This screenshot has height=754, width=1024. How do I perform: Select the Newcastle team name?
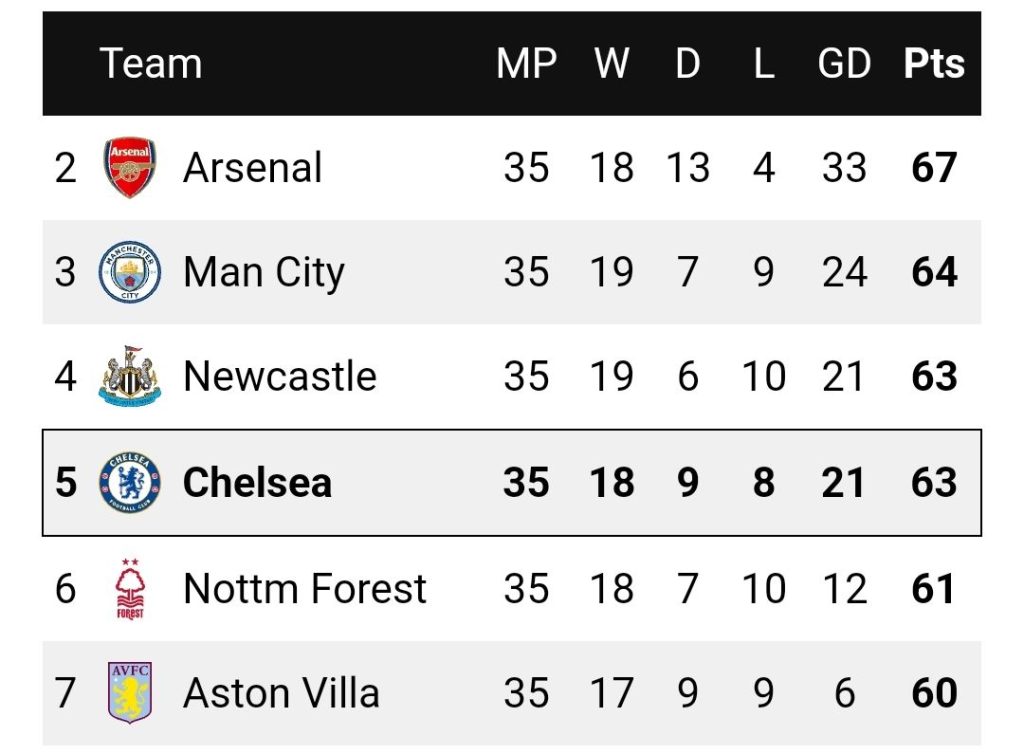tap(280, 377)
